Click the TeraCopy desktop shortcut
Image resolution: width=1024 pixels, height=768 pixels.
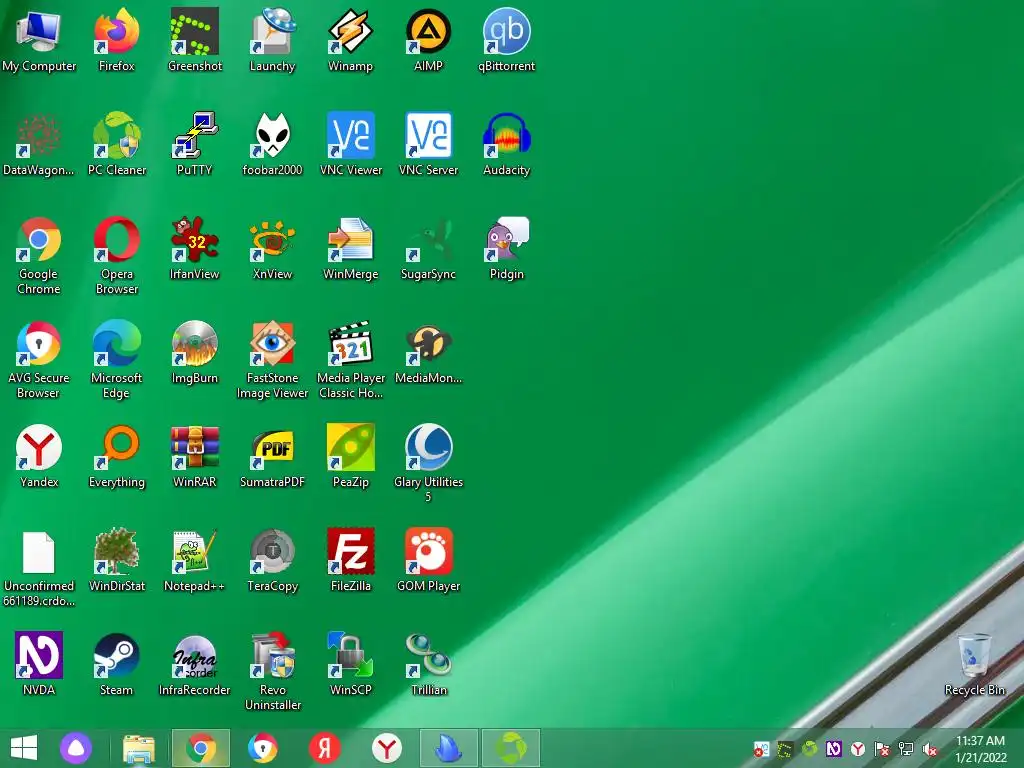(272, 560)
